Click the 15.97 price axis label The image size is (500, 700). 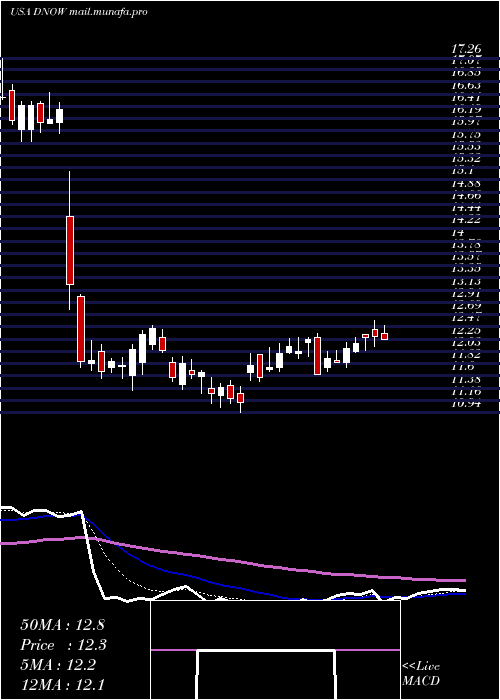pos(466,122)
